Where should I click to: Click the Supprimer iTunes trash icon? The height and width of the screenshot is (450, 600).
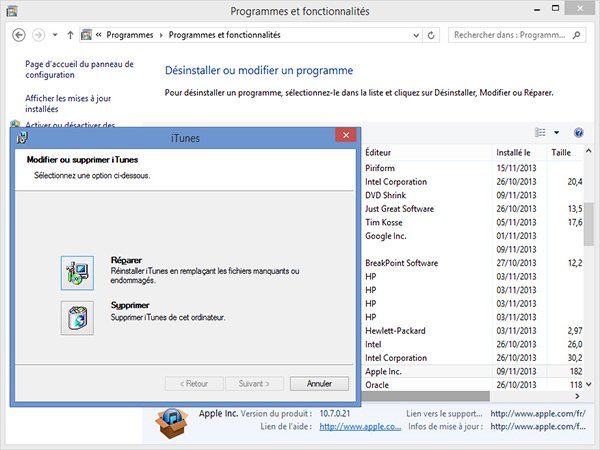click(77, 318)
